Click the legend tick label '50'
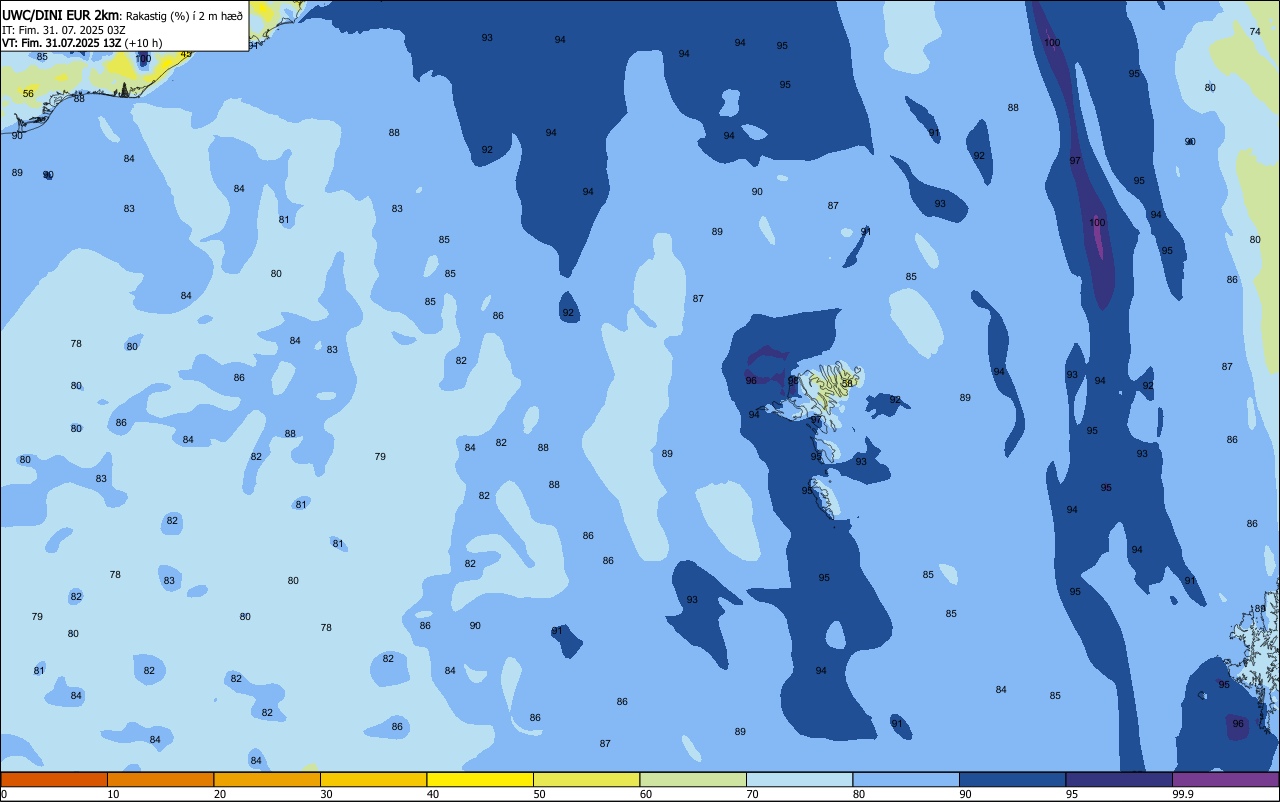The width and height of the screenshot is (1280, 802). [539, 794]
